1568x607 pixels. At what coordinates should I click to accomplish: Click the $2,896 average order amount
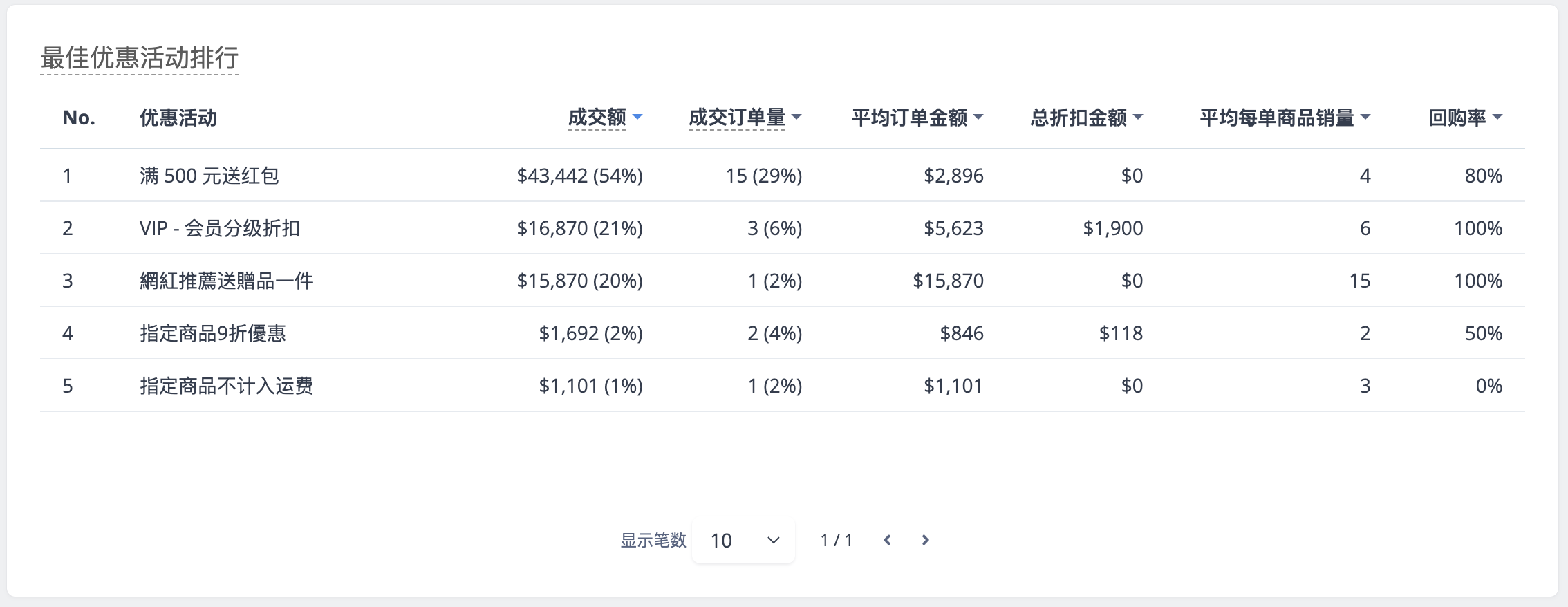954,176
